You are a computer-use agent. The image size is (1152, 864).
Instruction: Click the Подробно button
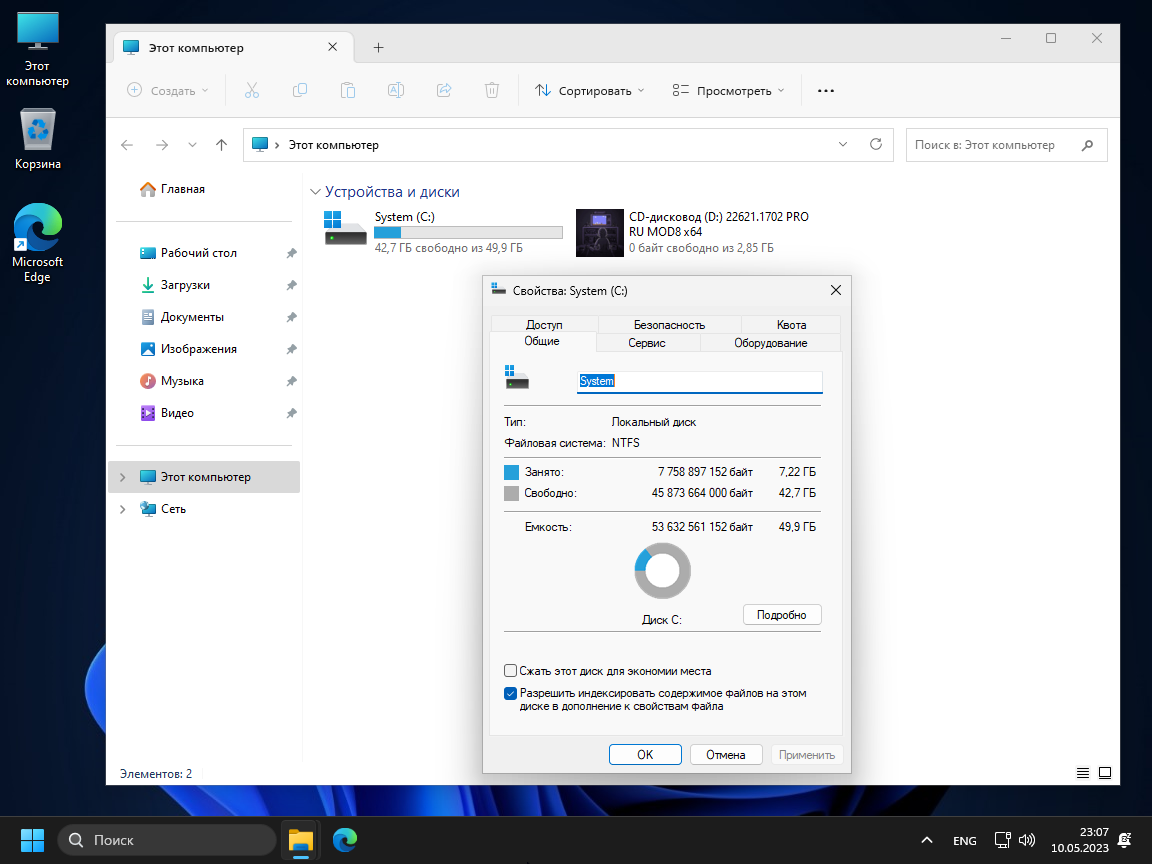pyautogui.click(x=781, y=615)
